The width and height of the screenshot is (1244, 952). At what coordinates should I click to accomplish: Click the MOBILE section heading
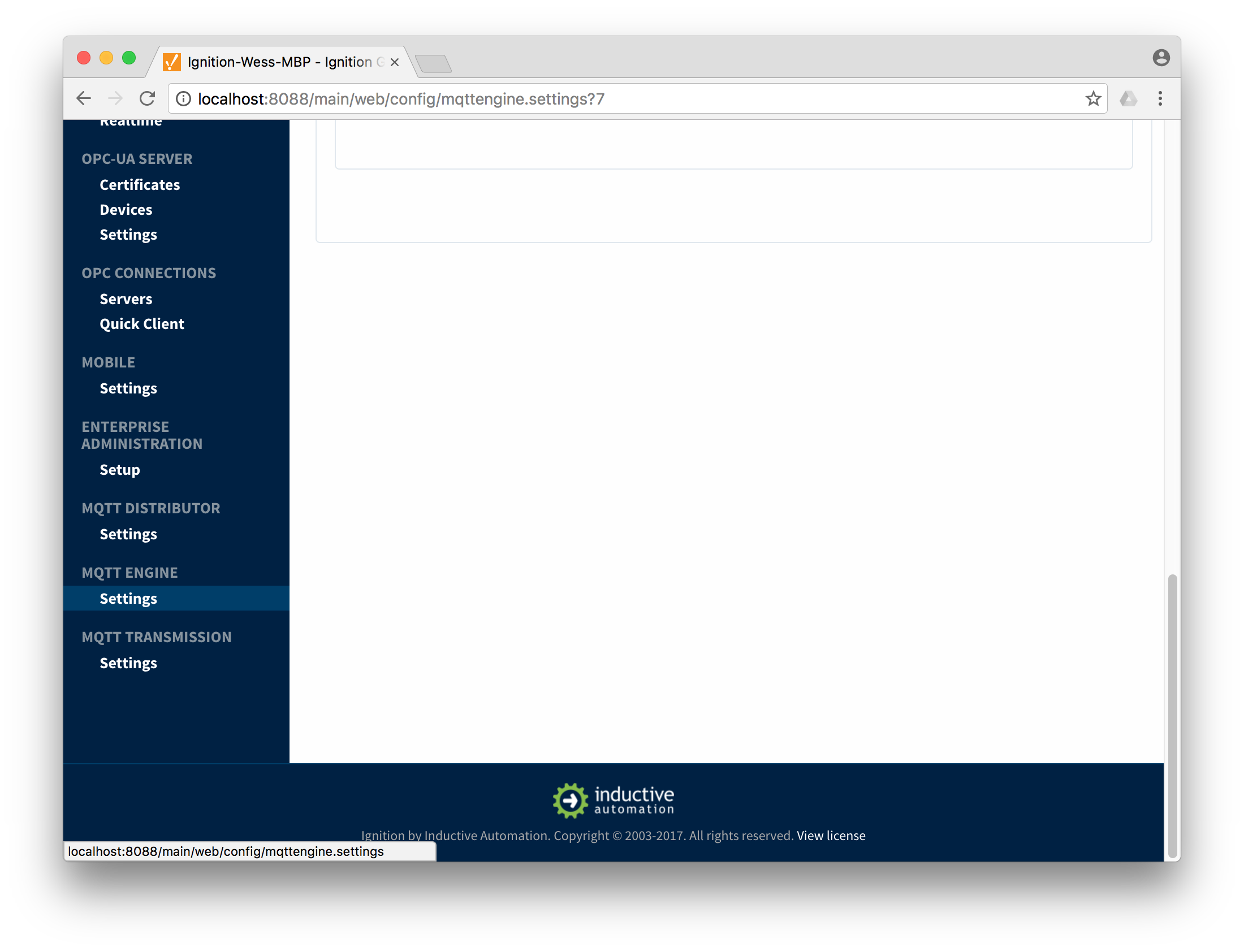pyautogui.click(x=108, y=362)
